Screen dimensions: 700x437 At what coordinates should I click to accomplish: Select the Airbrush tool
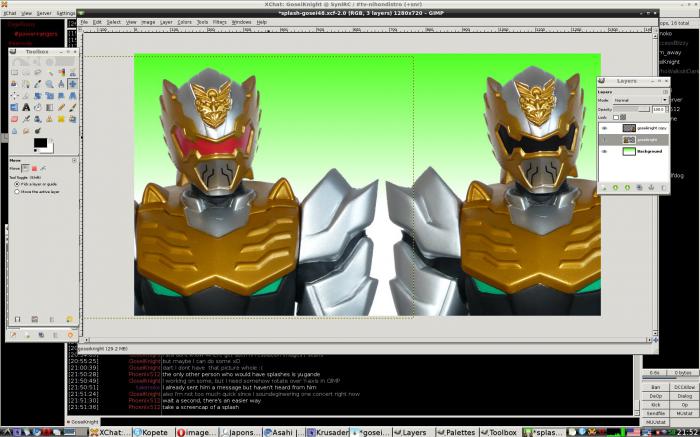point(26,119)
